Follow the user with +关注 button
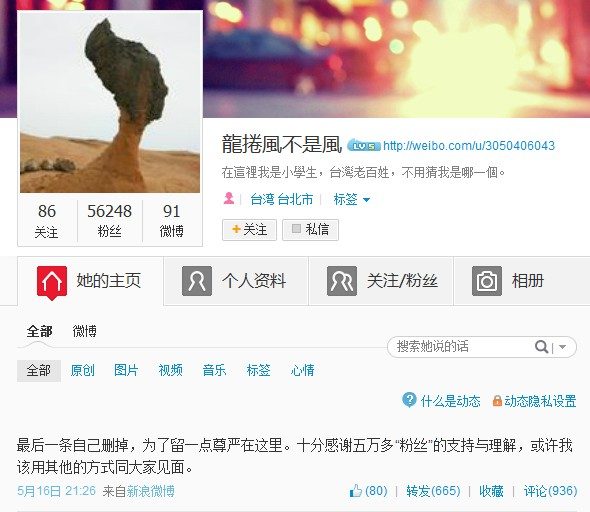Viewport: 590px width, 512px height. (x=249, y=229)
